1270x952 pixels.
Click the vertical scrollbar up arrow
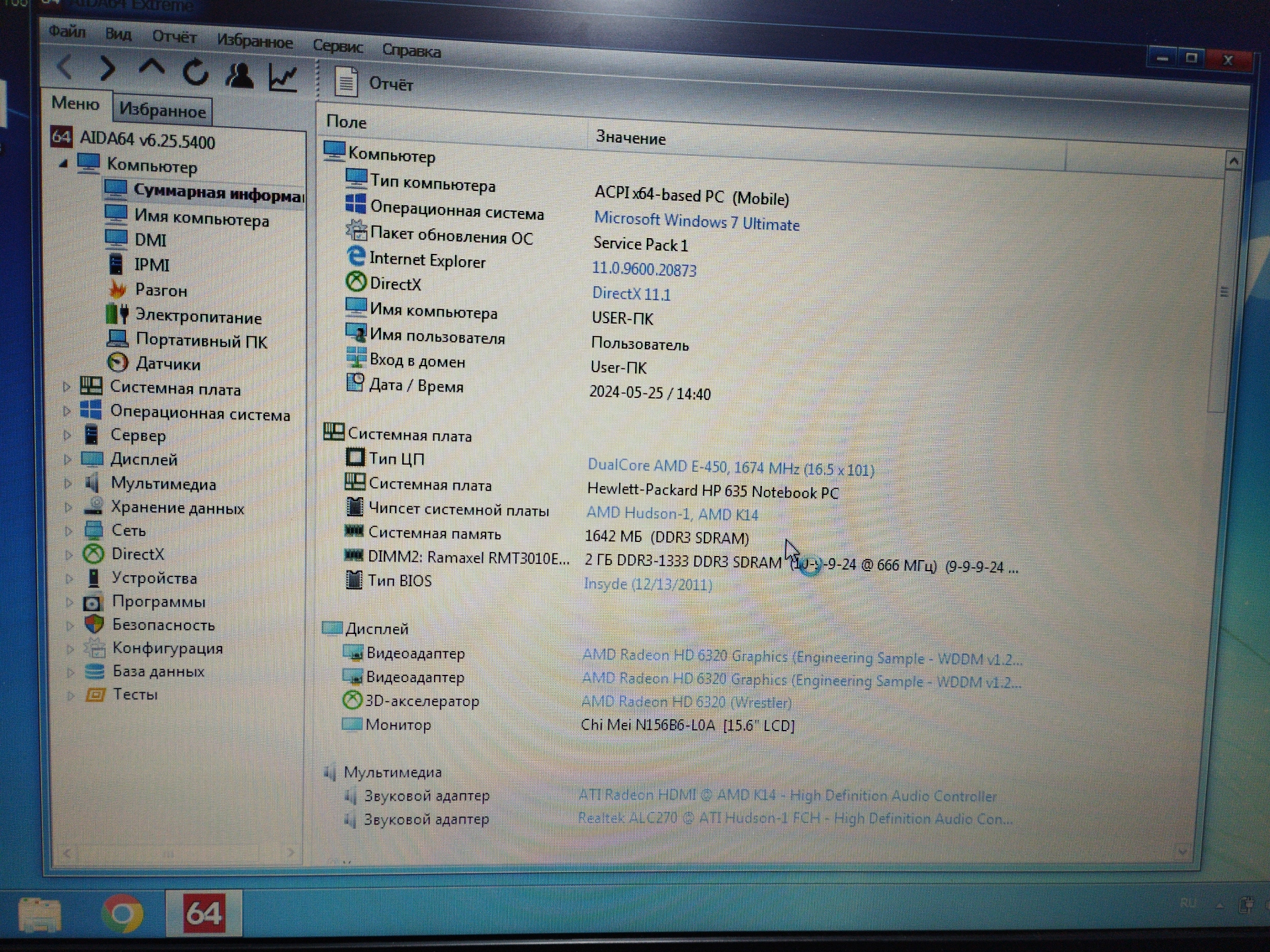[x=1234, y=161]
